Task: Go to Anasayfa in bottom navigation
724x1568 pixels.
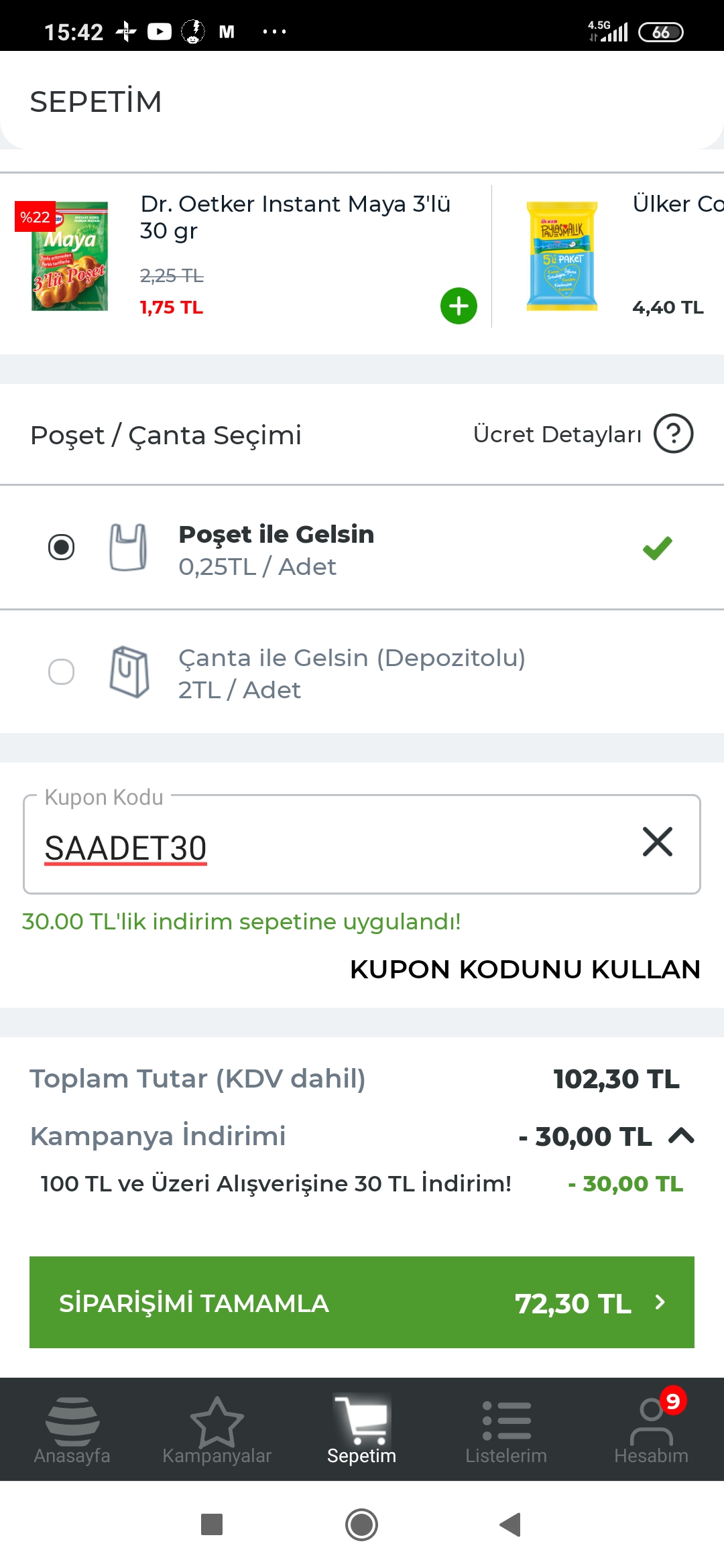Action: pyautogui.click(x=72, y=1431)
